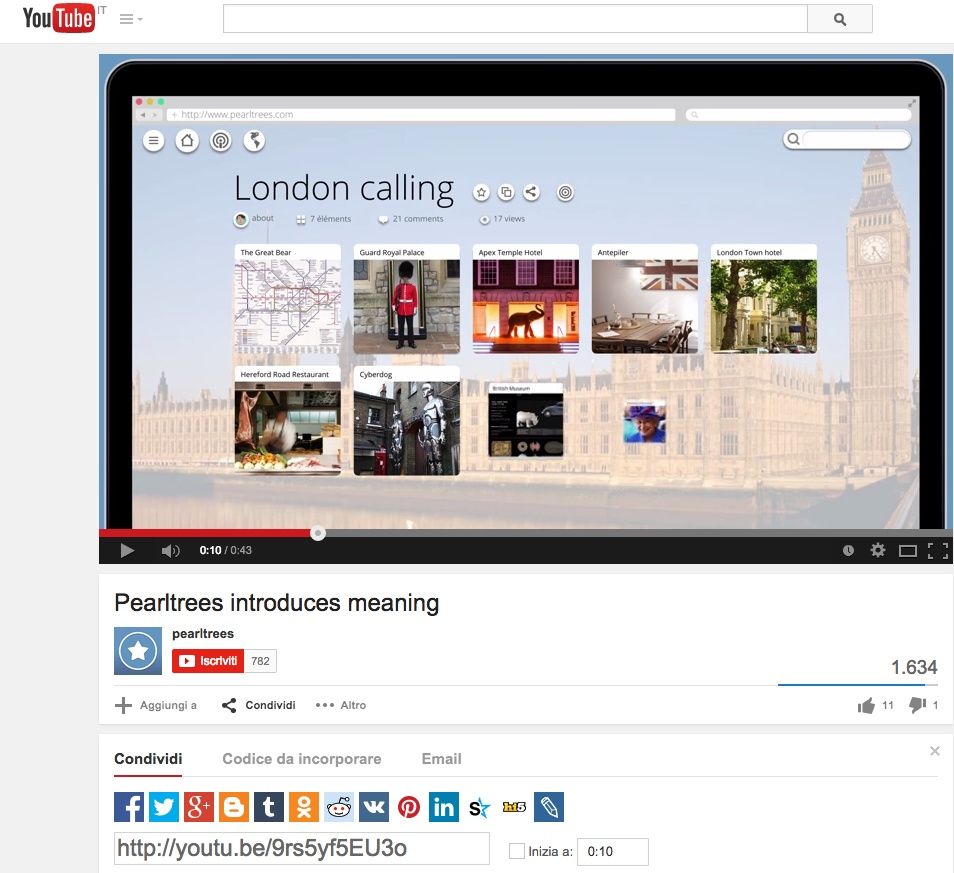This screenshot has width=954, height=873.
Task: Share the video on reddit
Action: click(x=339, y=807)
